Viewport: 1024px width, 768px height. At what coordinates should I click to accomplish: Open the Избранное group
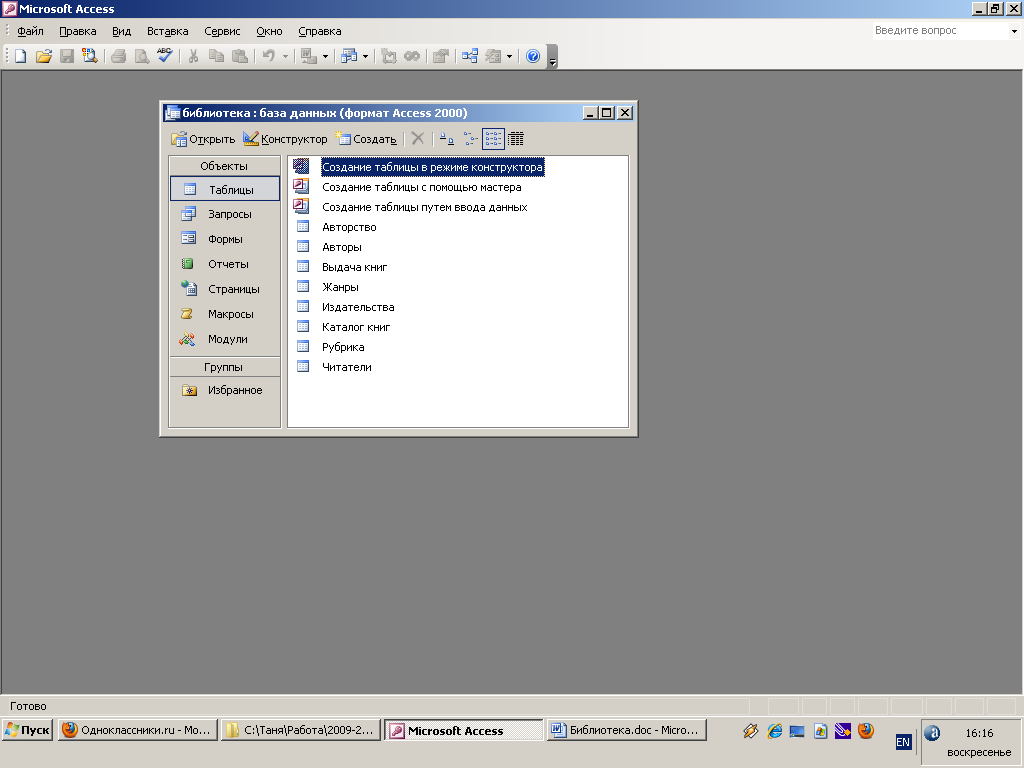click(x=225, y=390)
